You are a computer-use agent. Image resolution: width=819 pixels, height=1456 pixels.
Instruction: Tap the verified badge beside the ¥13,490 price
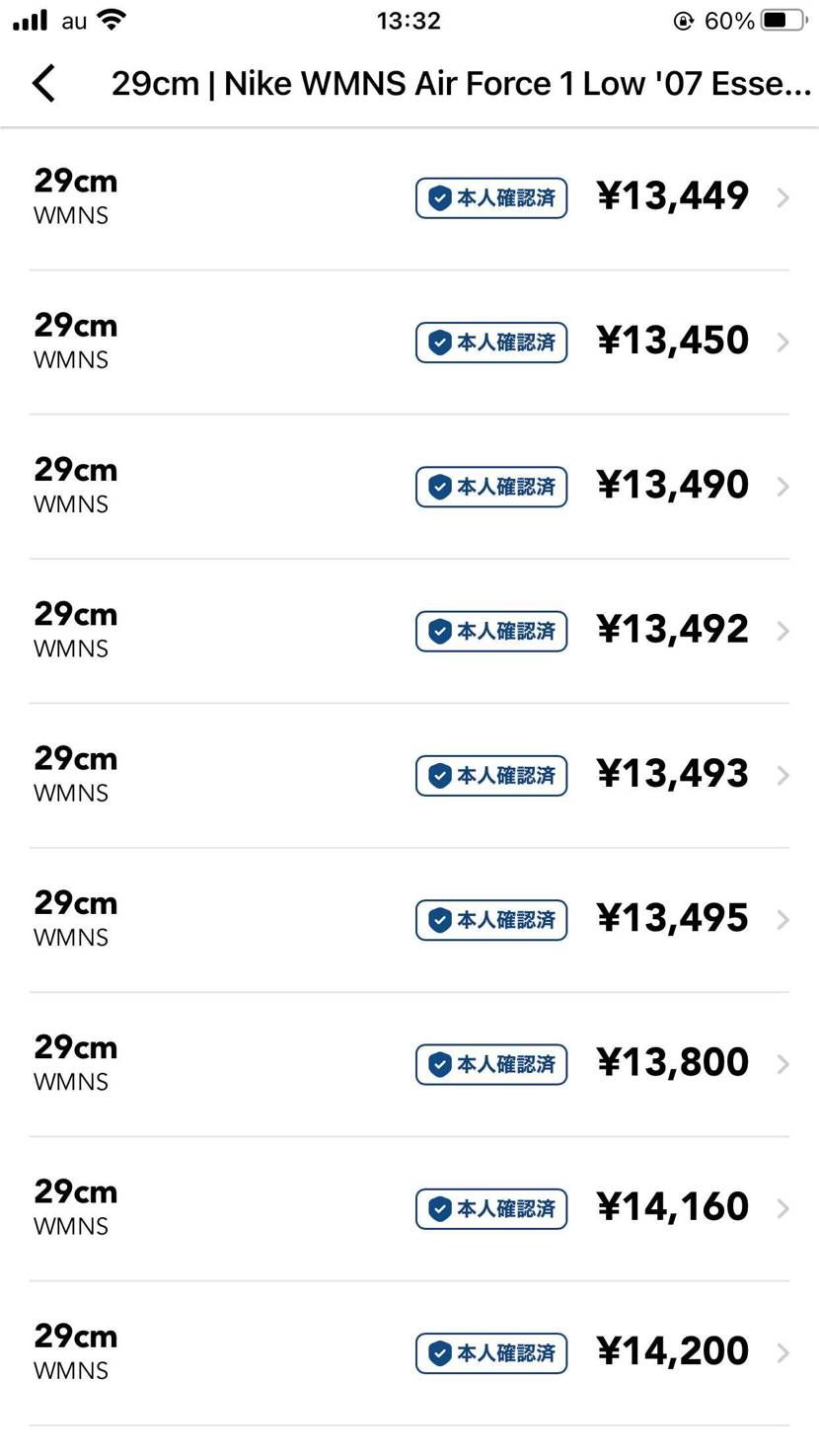click(x=491, y=487)
